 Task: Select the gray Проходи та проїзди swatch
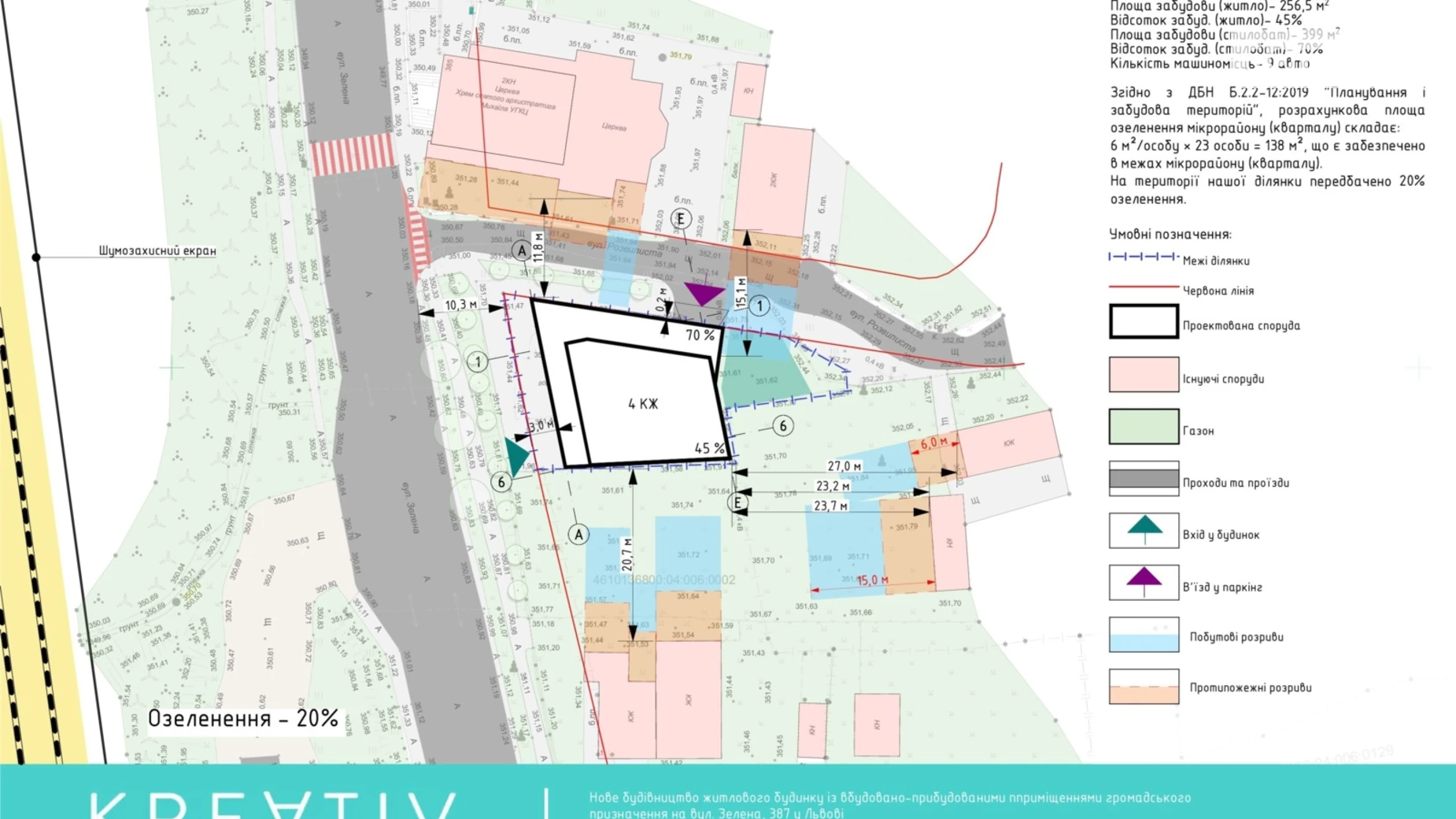click(1144, 478)
